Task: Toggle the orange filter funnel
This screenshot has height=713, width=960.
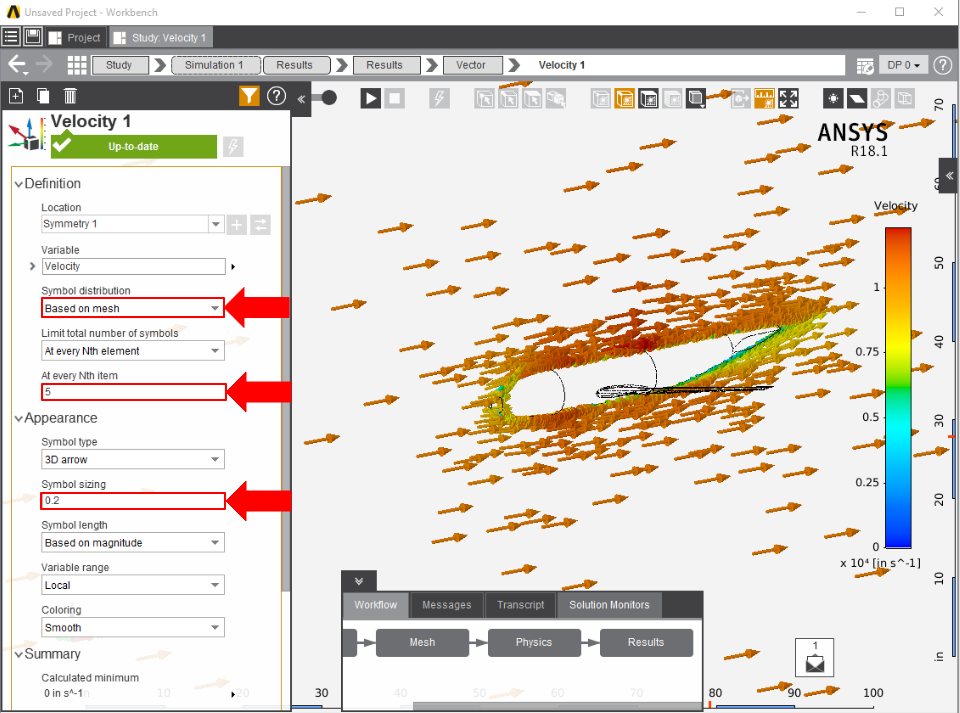Action: 249,96
